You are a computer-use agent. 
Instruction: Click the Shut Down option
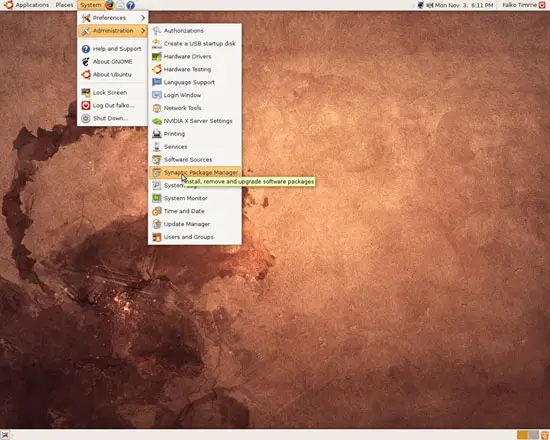click(113, 118)
